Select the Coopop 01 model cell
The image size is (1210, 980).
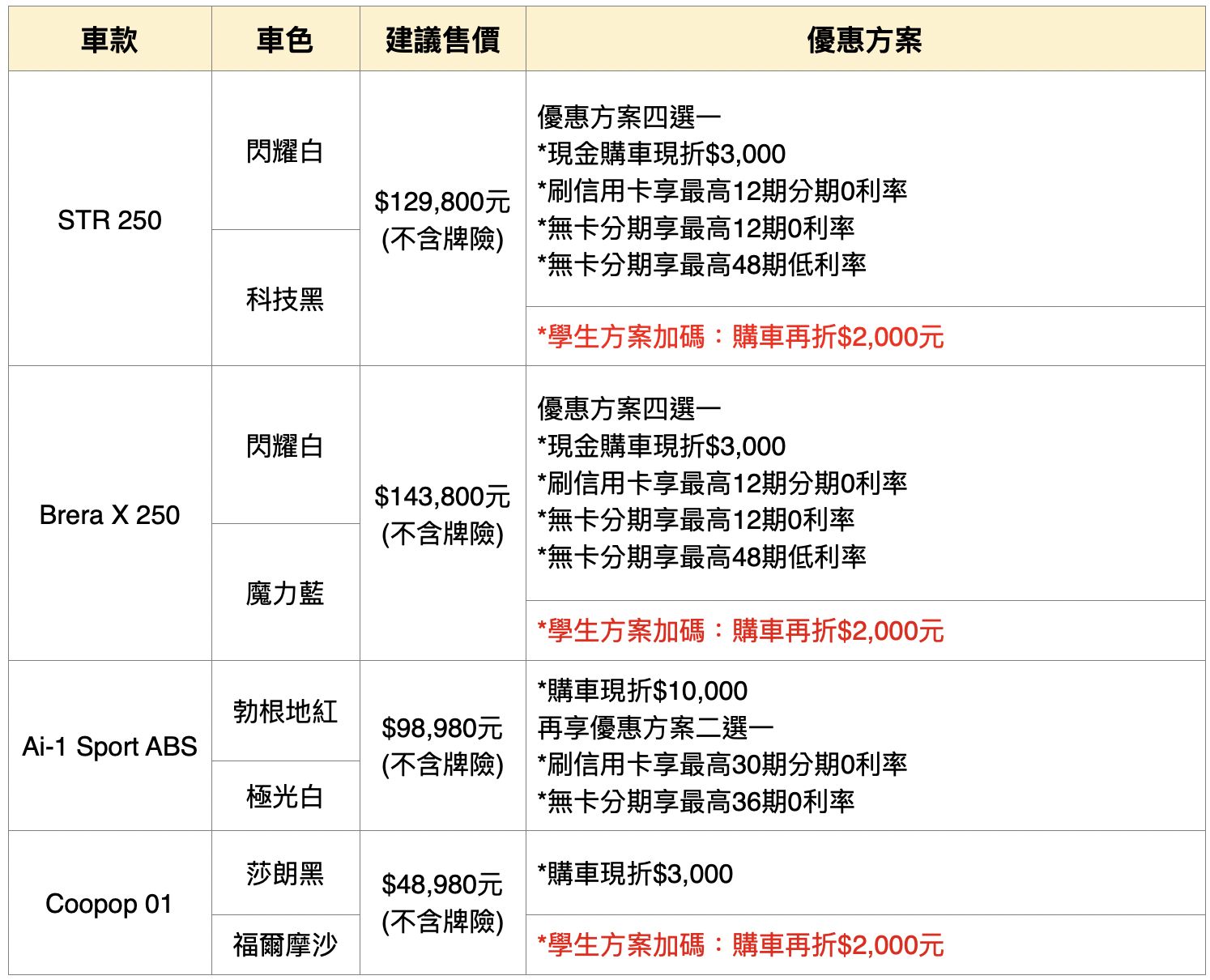[109, 903]
